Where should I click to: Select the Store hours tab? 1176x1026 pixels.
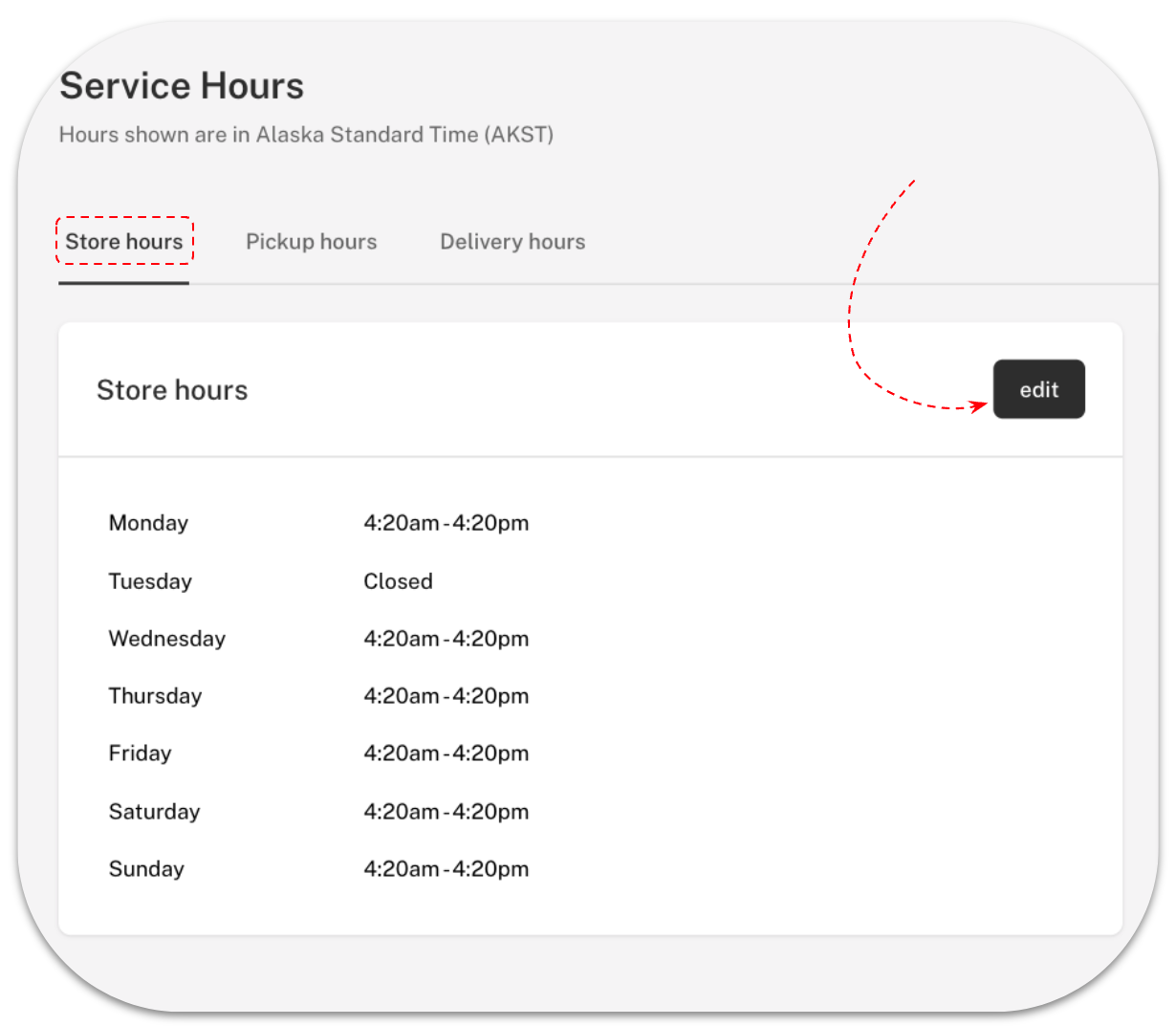(x=124, y=241)
